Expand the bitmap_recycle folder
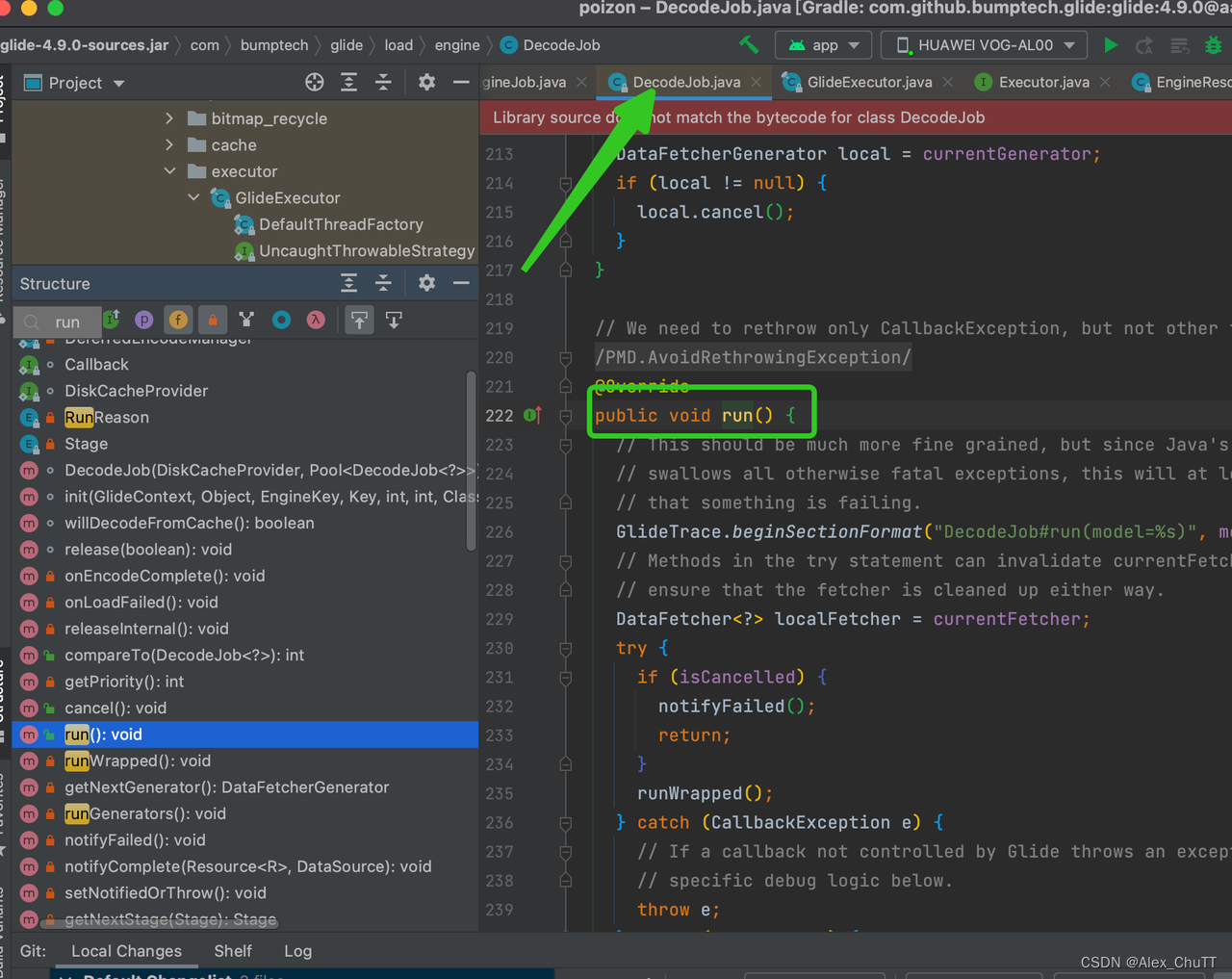1232x979 pixels. click(169, 118)
